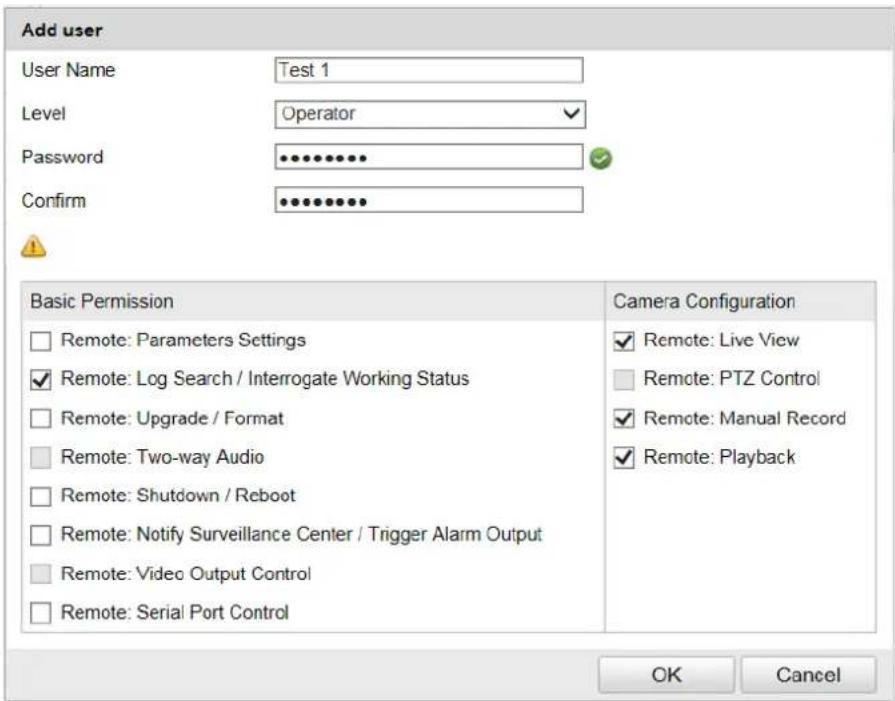895x701 pixels.
Task: Click into the Password input field
Action: (429, 157)
